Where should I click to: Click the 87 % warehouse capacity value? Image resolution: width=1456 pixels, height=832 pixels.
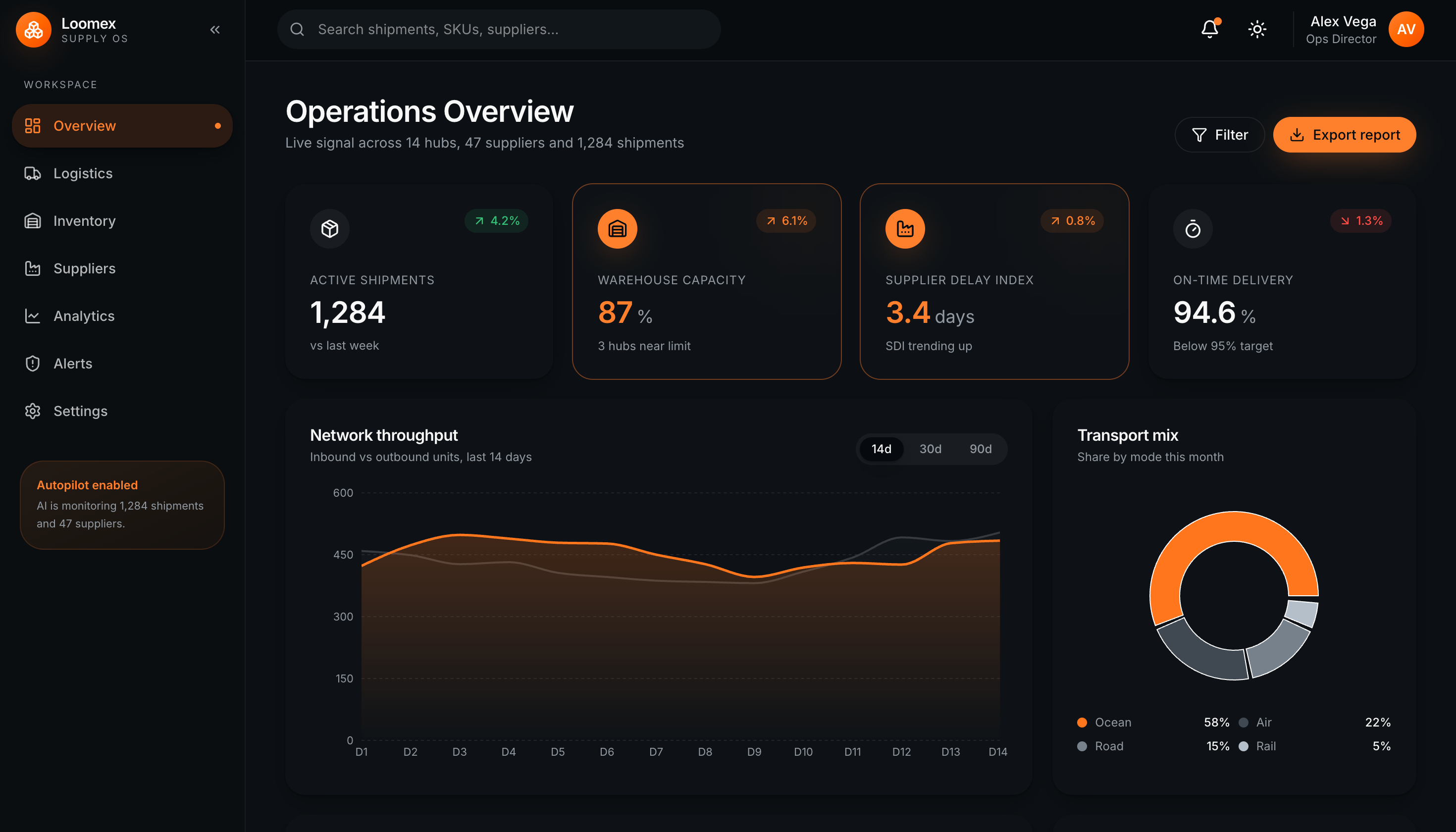[624, 312]
